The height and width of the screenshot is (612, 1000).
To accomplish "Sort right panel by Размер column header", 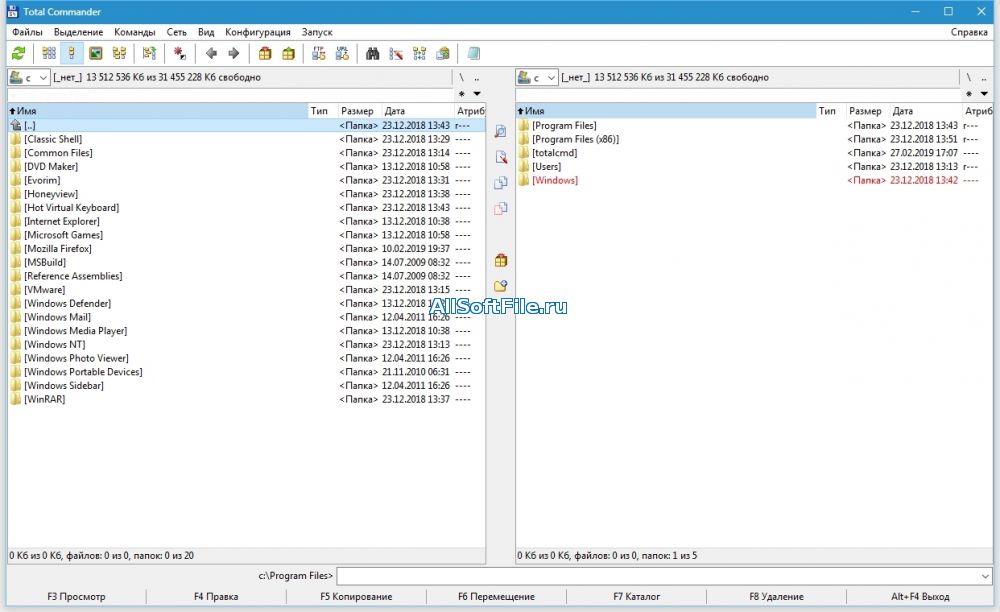I will tap(867, 111).
